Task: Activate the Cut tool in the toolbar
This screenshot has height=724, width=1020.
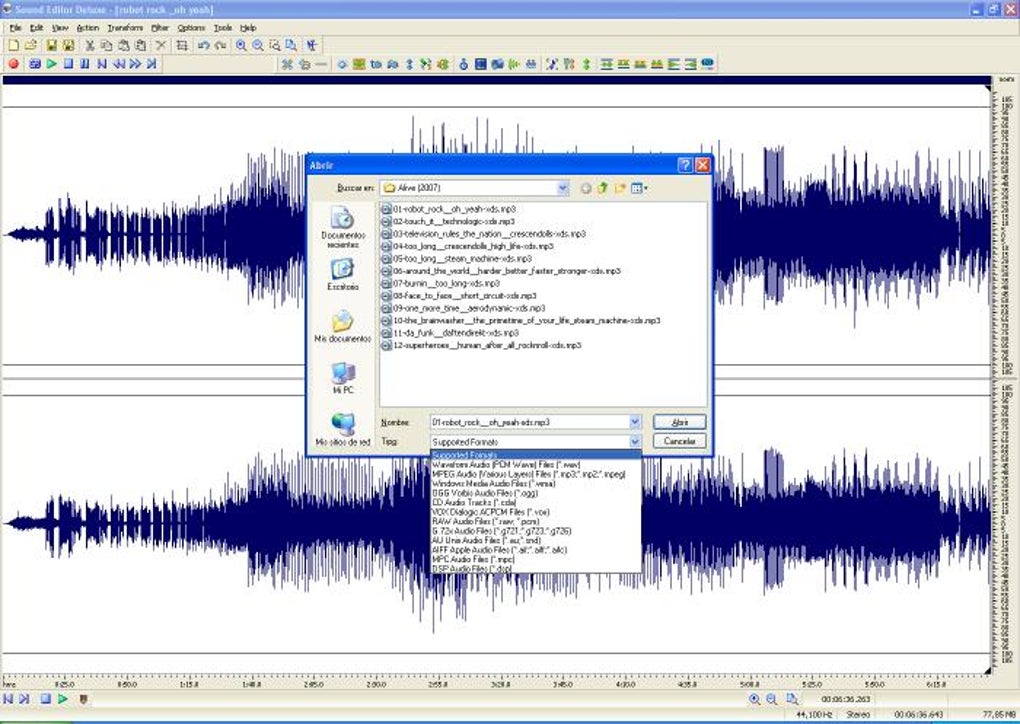Action: tap(90, 44)
